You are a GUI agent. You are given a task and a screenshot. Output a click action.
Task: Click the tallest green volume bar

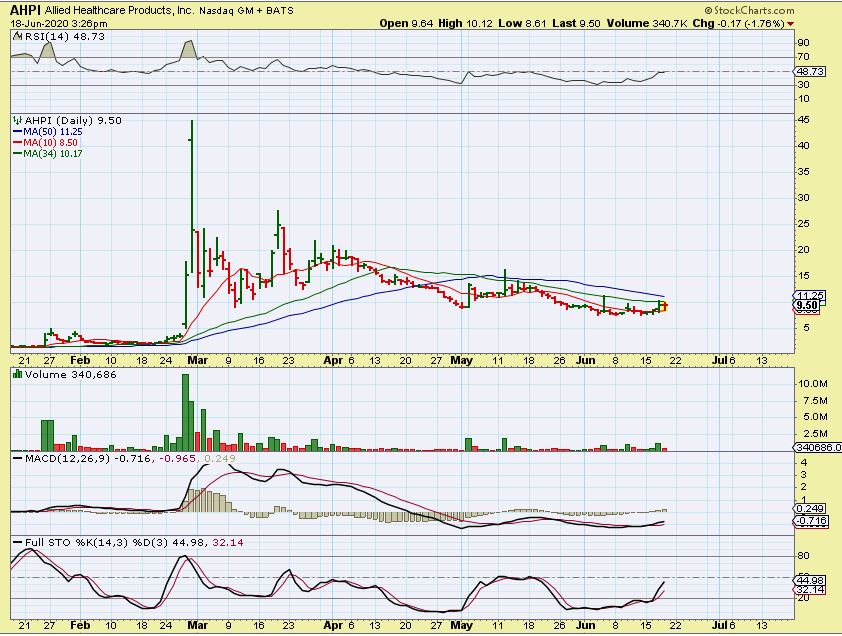(185, 412)
